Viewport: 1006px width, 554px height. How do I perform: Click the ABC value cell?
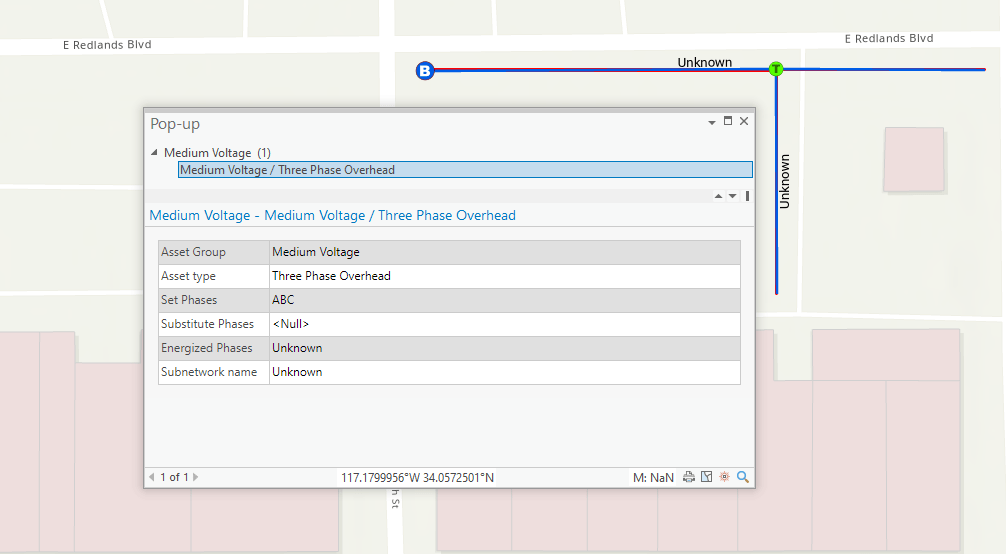[x=504, y=300]
